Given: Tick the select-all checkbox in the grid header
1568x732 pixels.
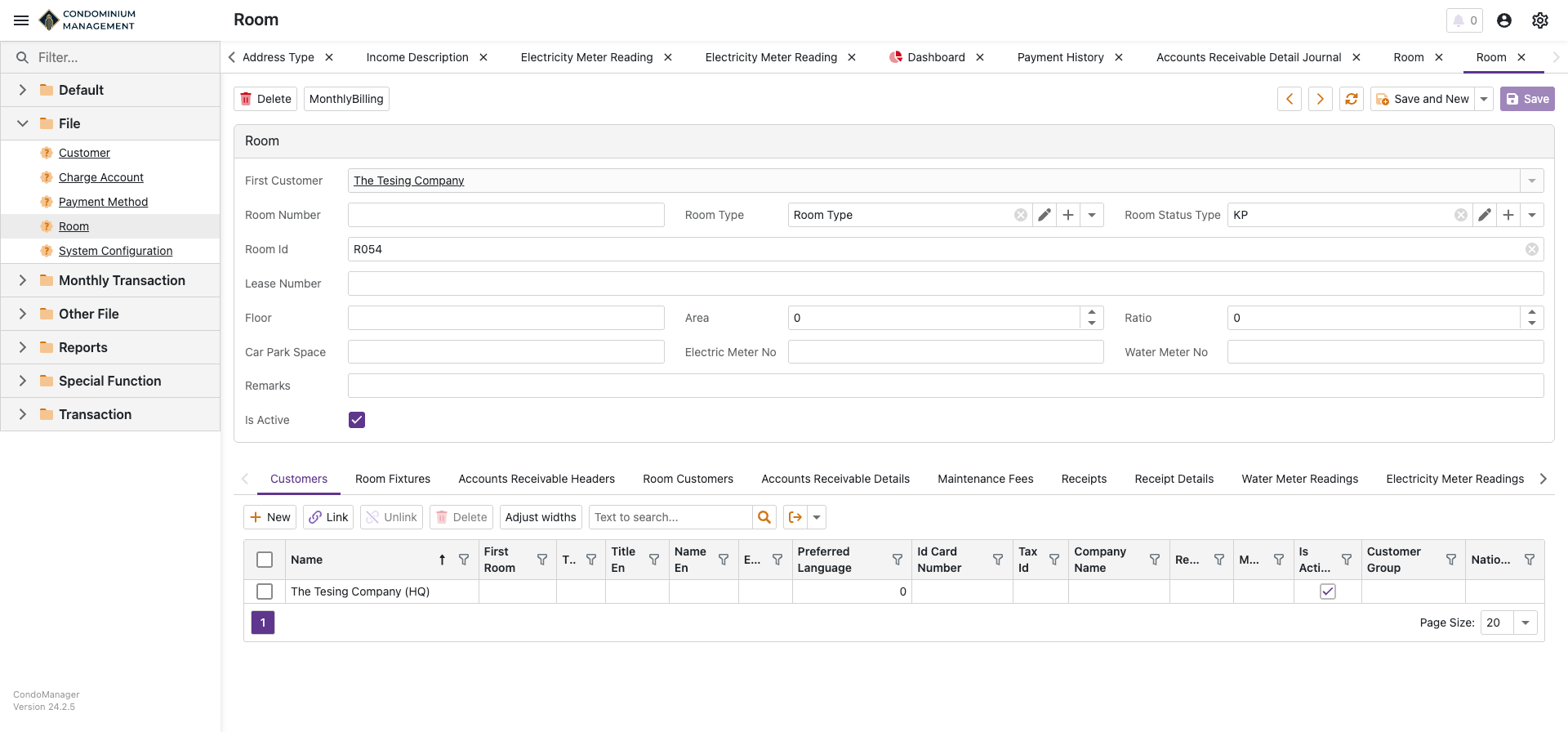Looking at the screenshot, I should pyautogui.click(x=265, y=560).
